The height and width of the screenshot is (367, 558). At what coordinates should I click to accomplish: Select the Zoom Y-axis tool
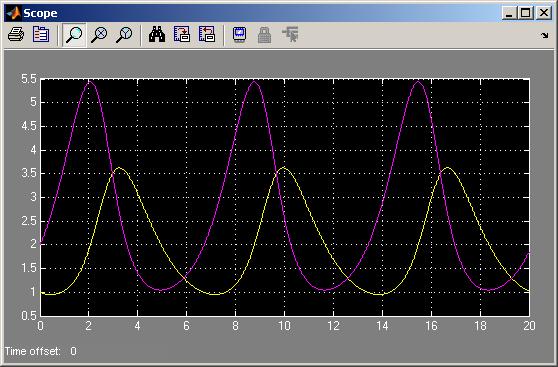point(124,35)
